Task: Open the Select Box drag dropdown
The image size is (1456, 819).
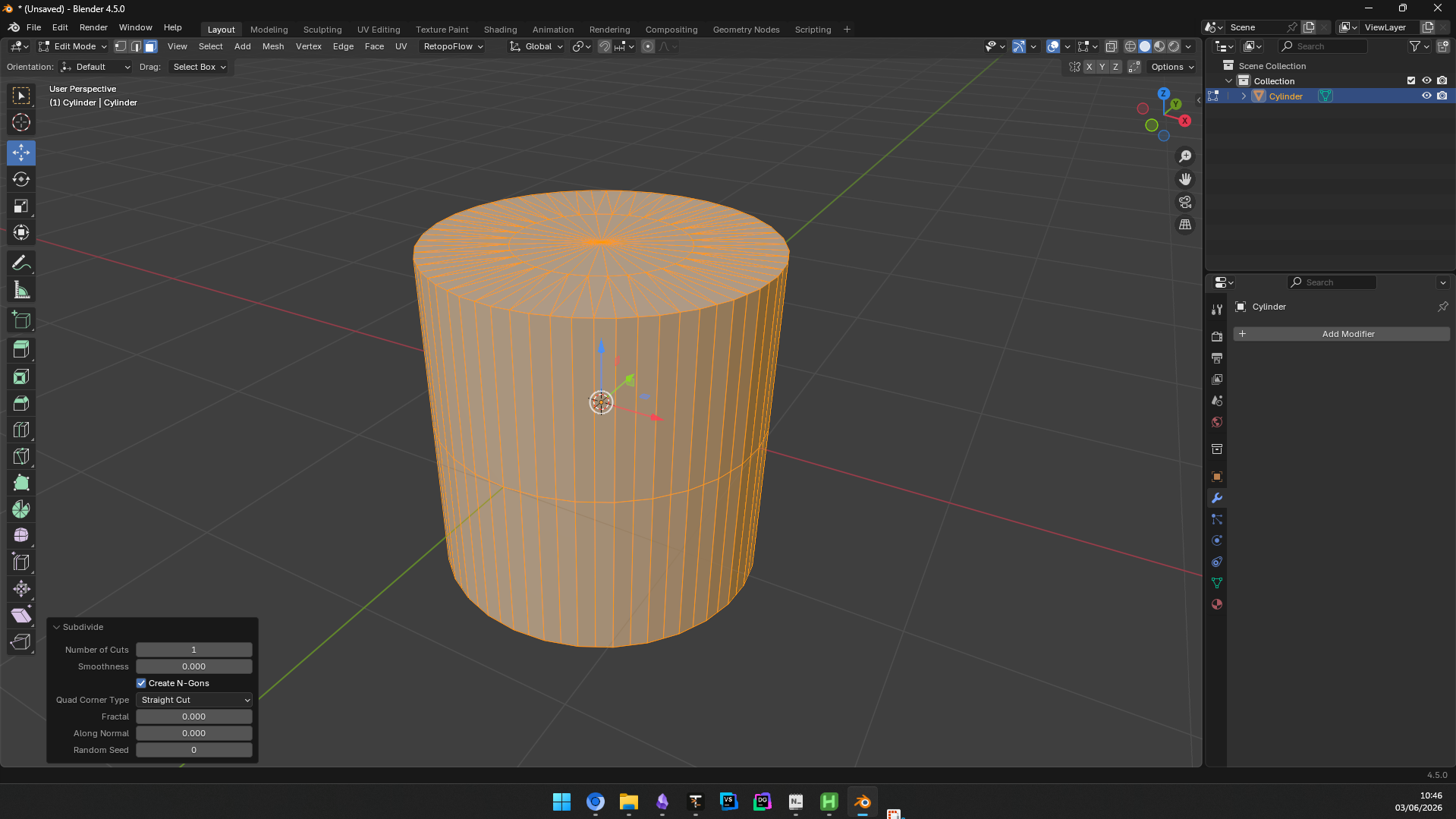Action: click(x=200, y=67)
